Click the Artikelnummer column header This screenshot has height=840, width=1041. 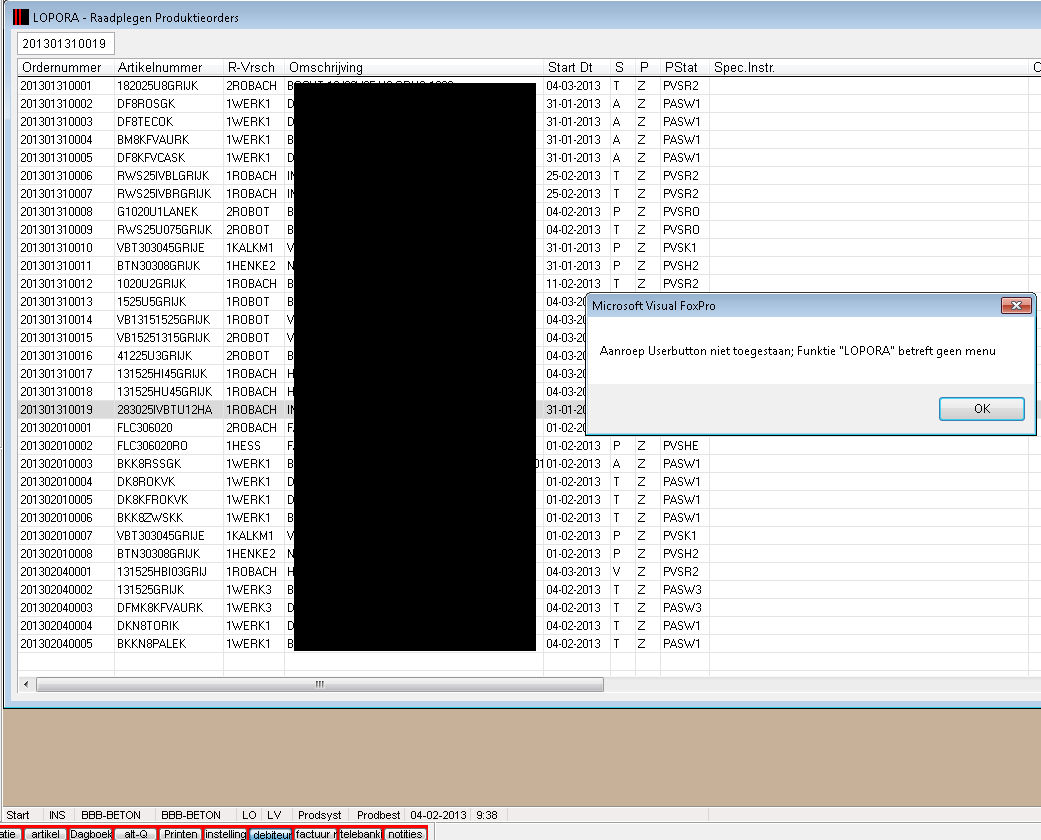coord(159,67)
